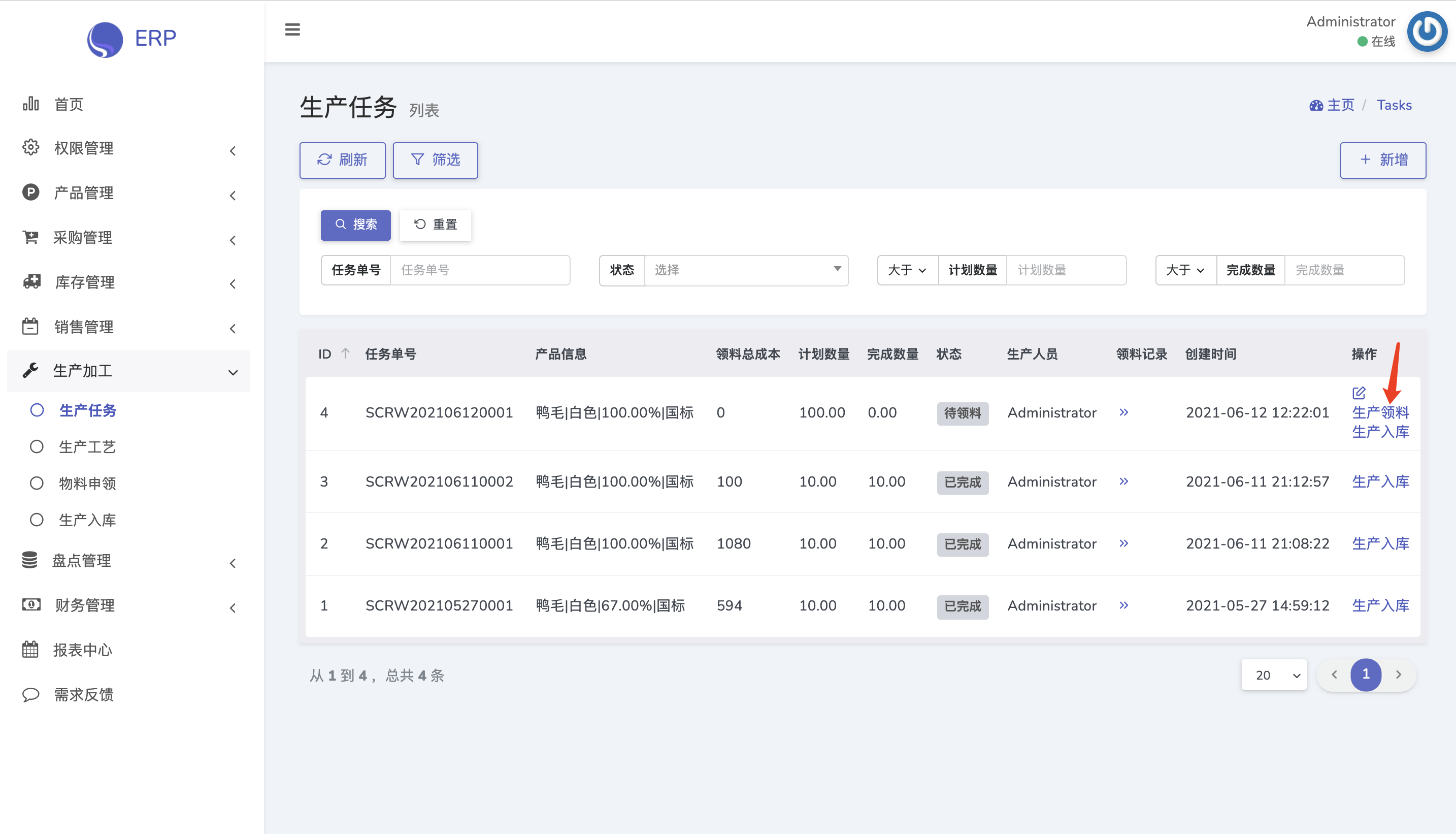The image size is (1456, 834).
Task: Click next page arrow in pagination
Action: [1398, 675]
